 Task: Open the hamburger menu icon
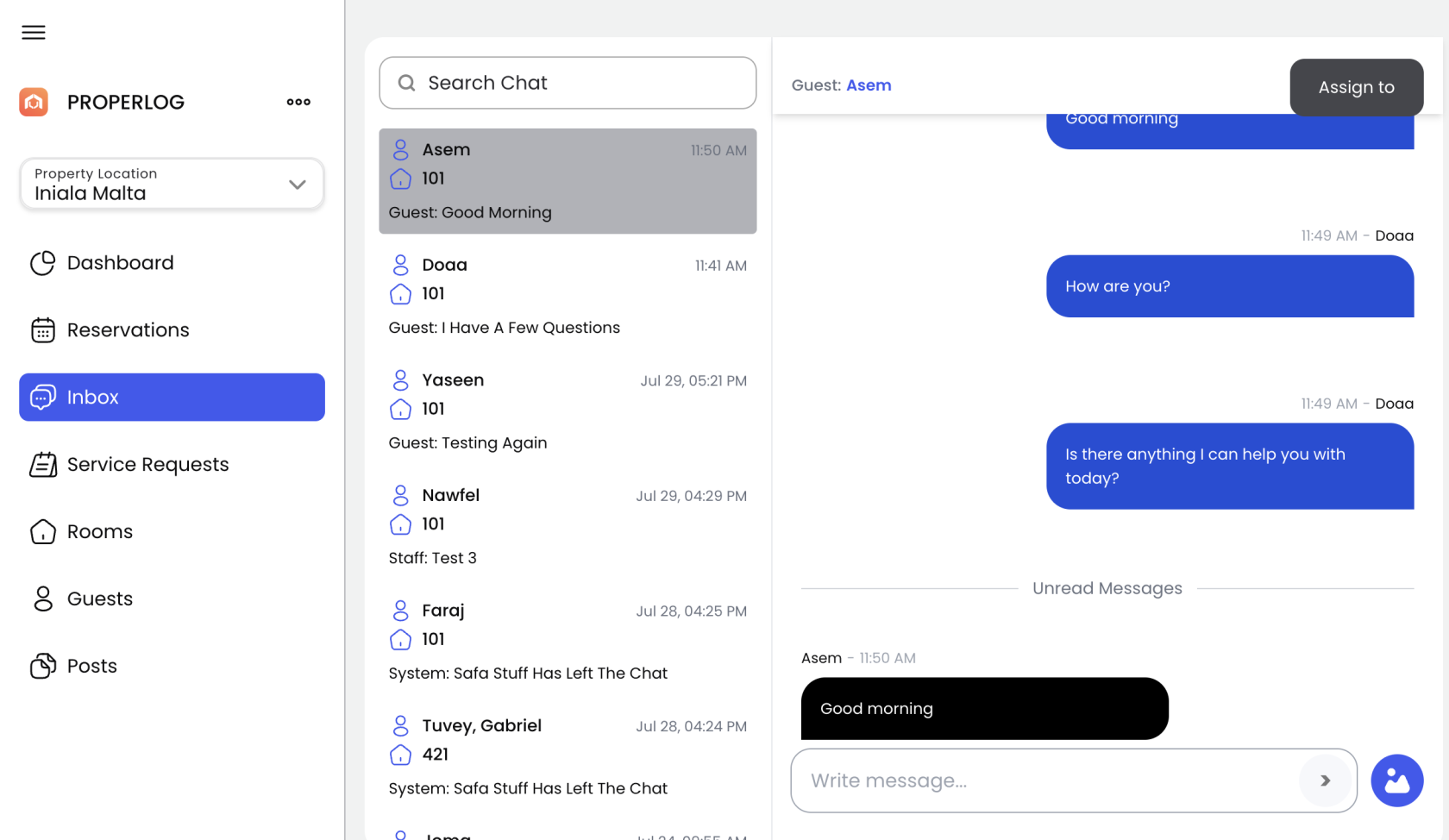pos(34,33)
